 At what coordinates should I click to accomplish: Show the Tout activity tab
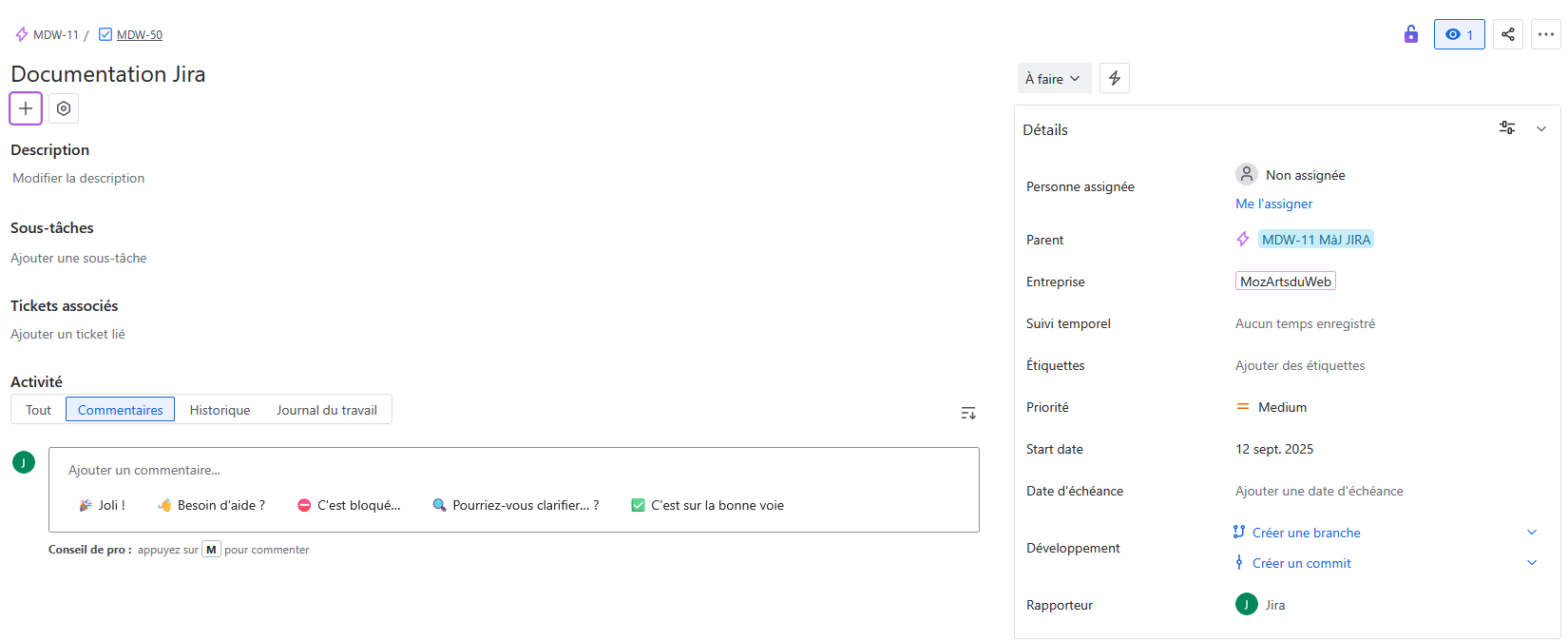pos(38,410)
